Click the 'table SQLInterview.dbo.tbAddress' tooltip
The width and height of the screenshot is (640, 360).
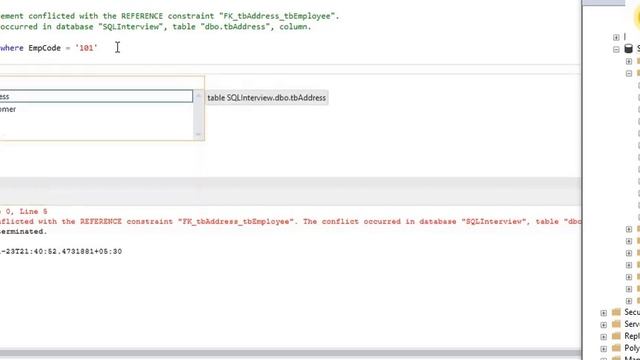[x=267, y=98]
